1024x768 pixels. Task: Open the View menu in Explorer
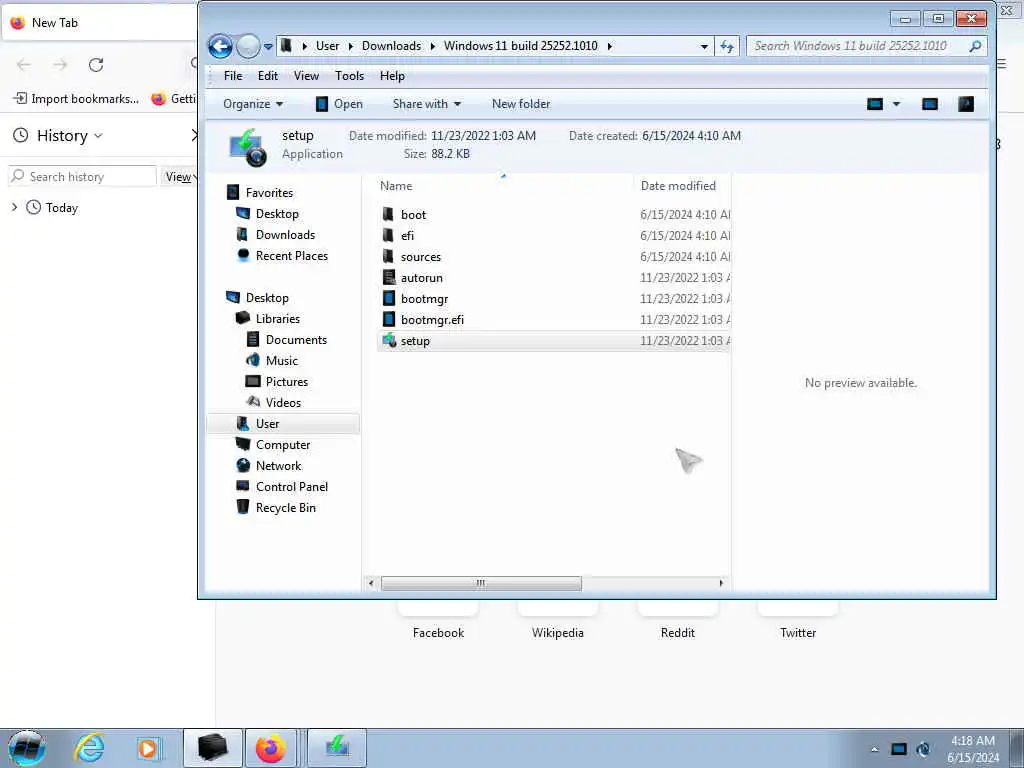point(306,76)
